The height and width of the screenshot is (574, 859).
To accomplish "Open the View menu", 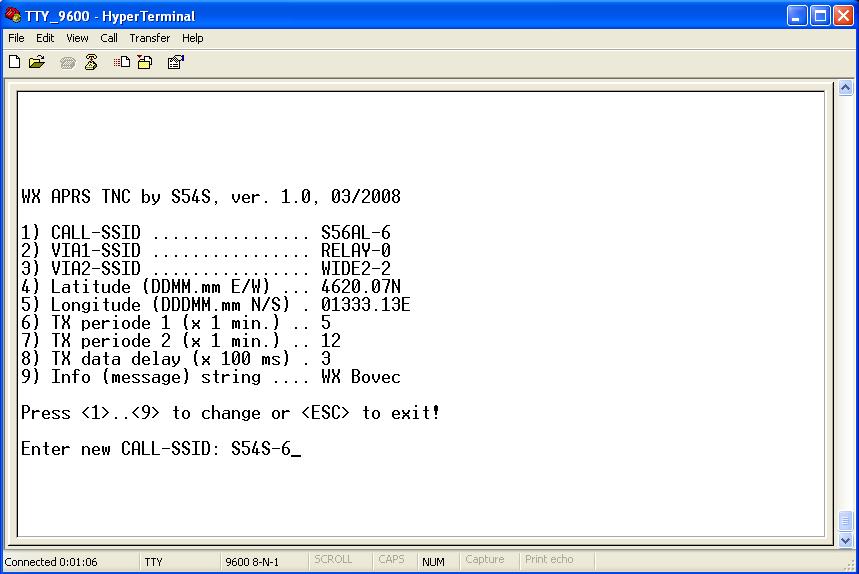I will click(x=77, y=38).
